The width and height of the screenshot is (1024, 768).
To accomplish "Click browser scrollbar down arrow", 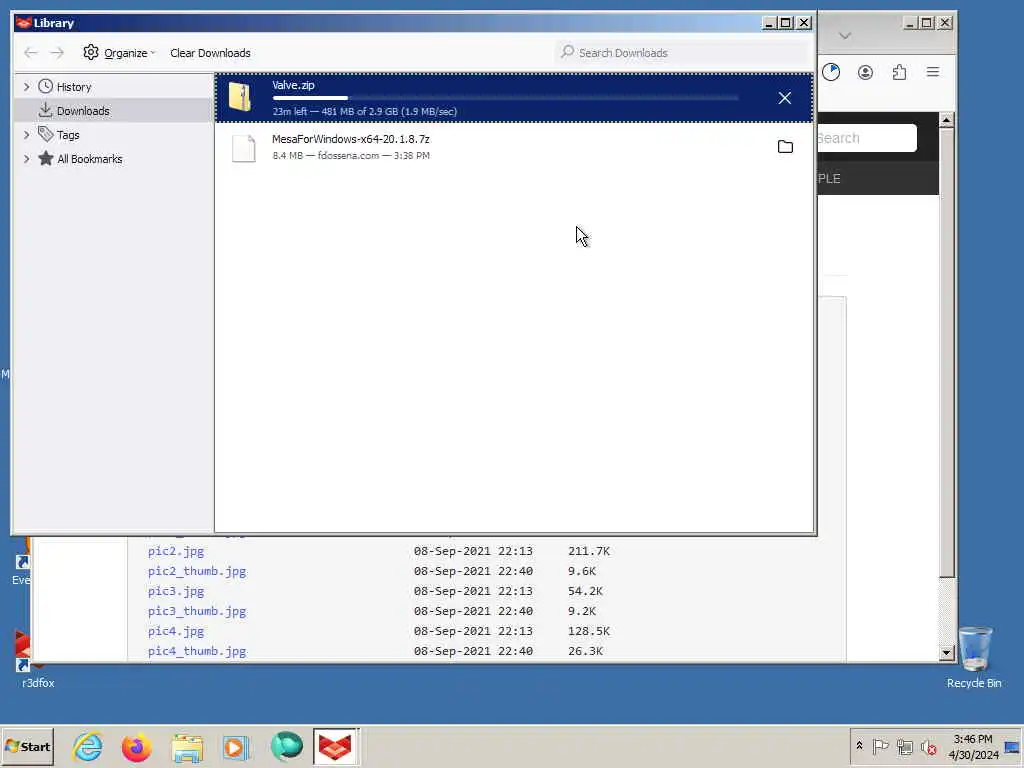I will (946, 652).
